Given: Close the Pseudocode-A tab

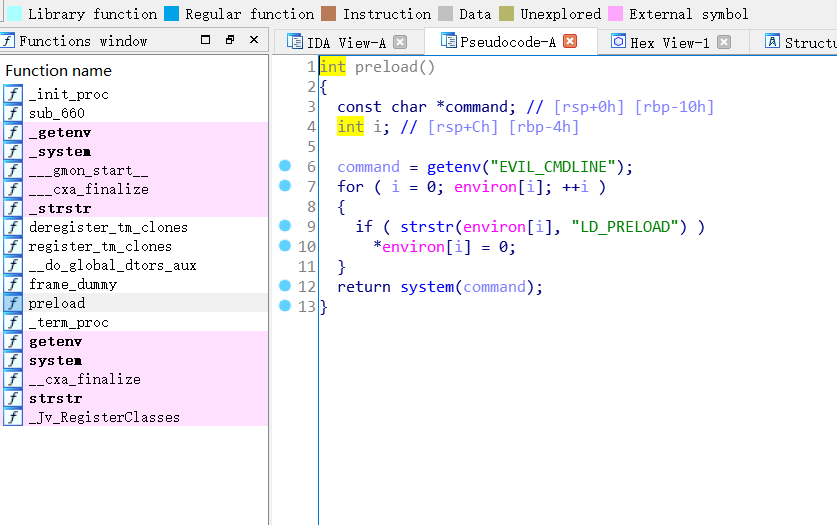Looking at the screenshot, I should click(570, 42).
